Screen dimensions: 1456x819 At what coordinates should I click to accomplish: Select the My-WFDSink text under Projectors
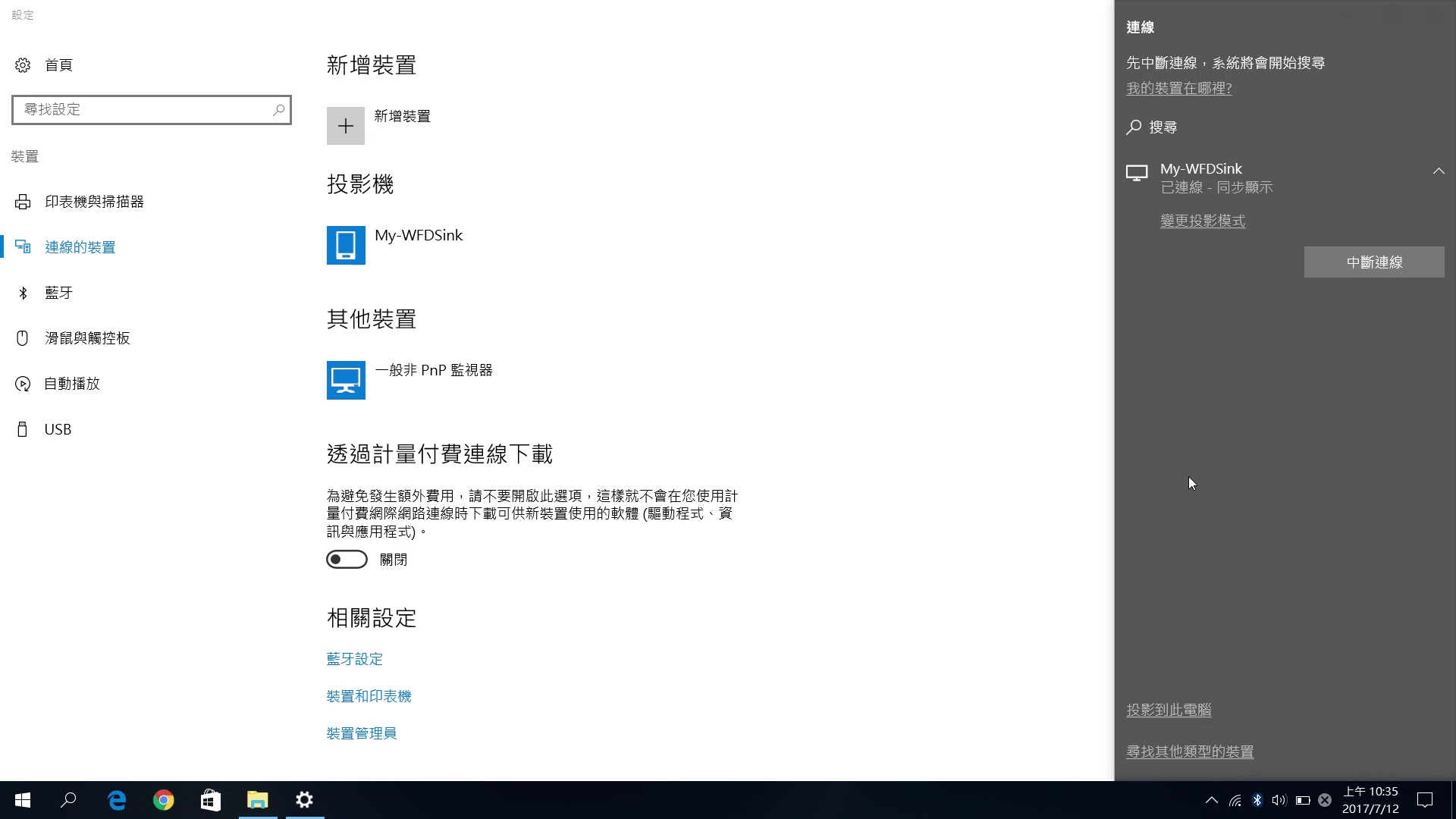pos(419,235)
